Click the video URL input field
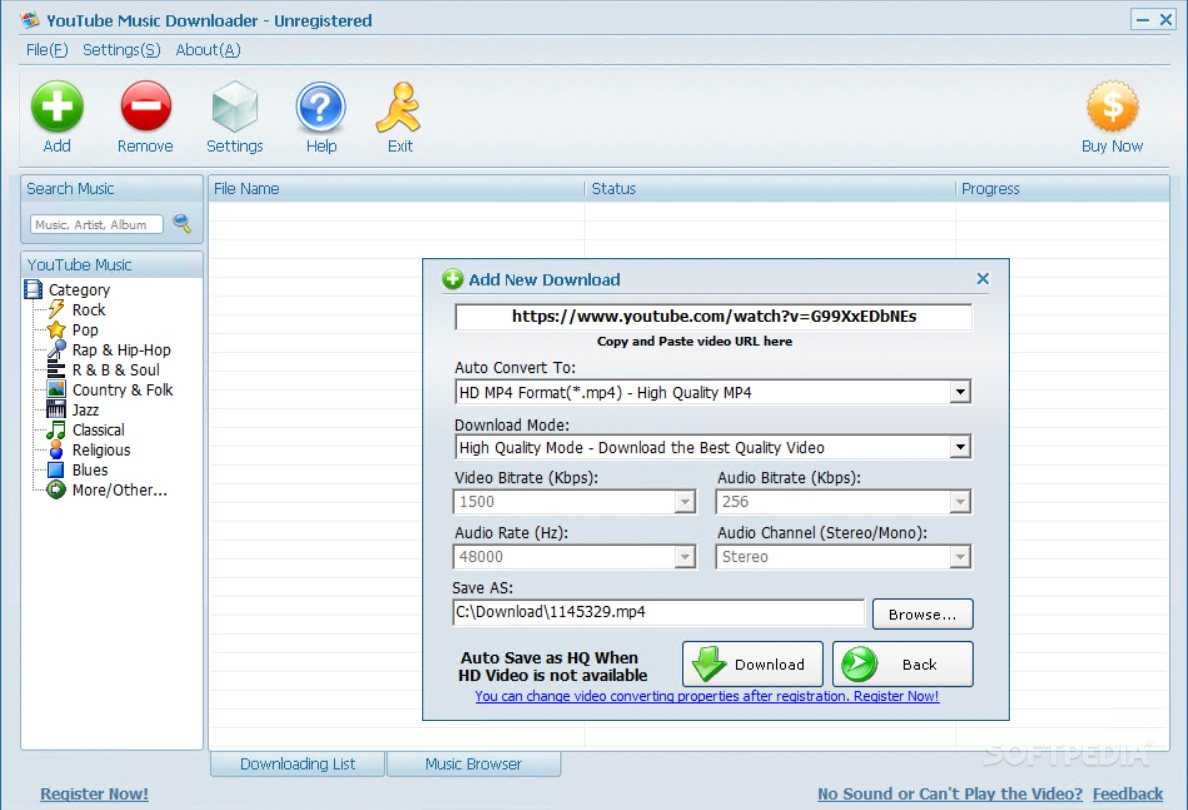 point(713,317)
